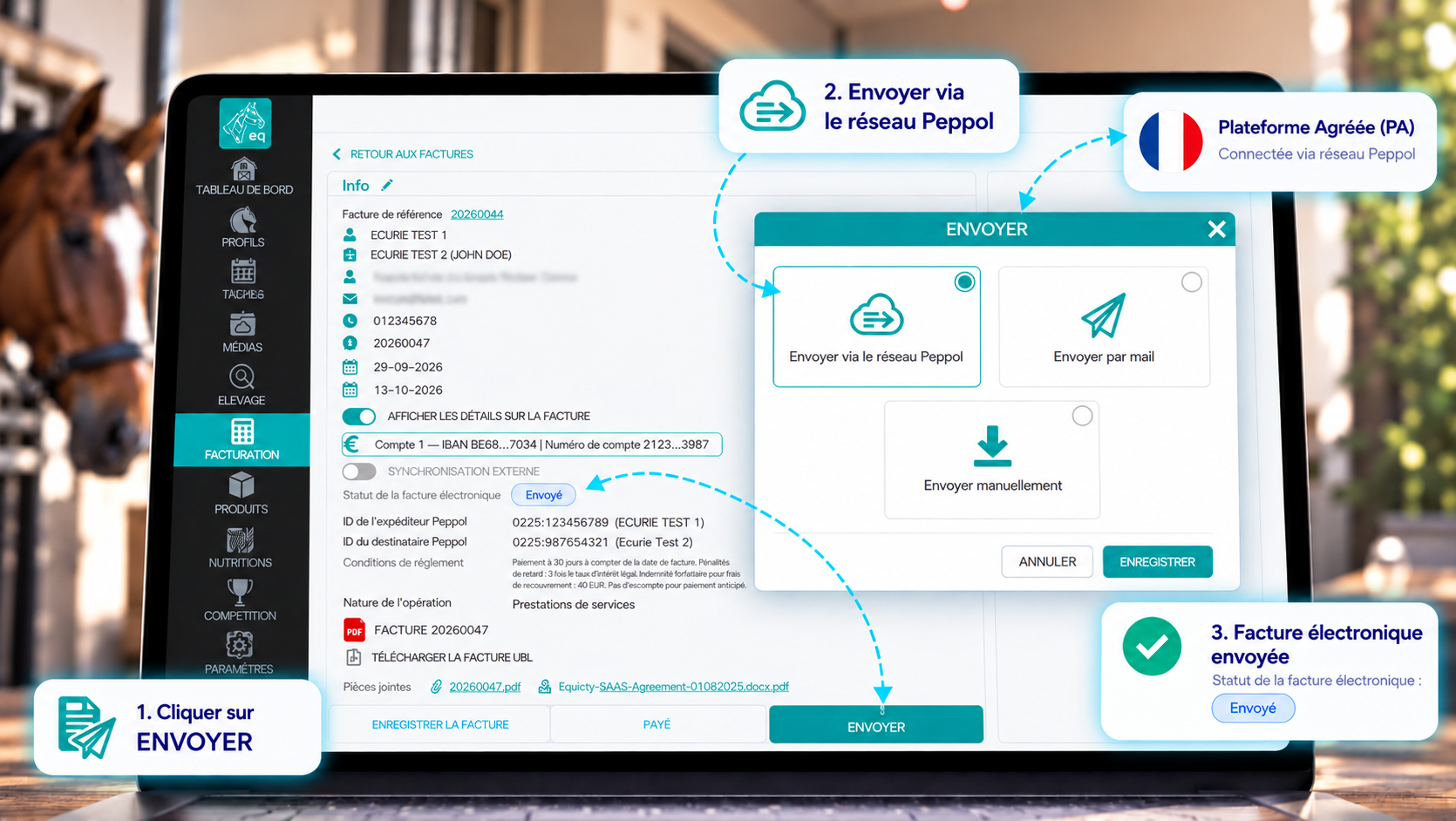
Task: Close the Envoyer dialog
Action: 1217,229
